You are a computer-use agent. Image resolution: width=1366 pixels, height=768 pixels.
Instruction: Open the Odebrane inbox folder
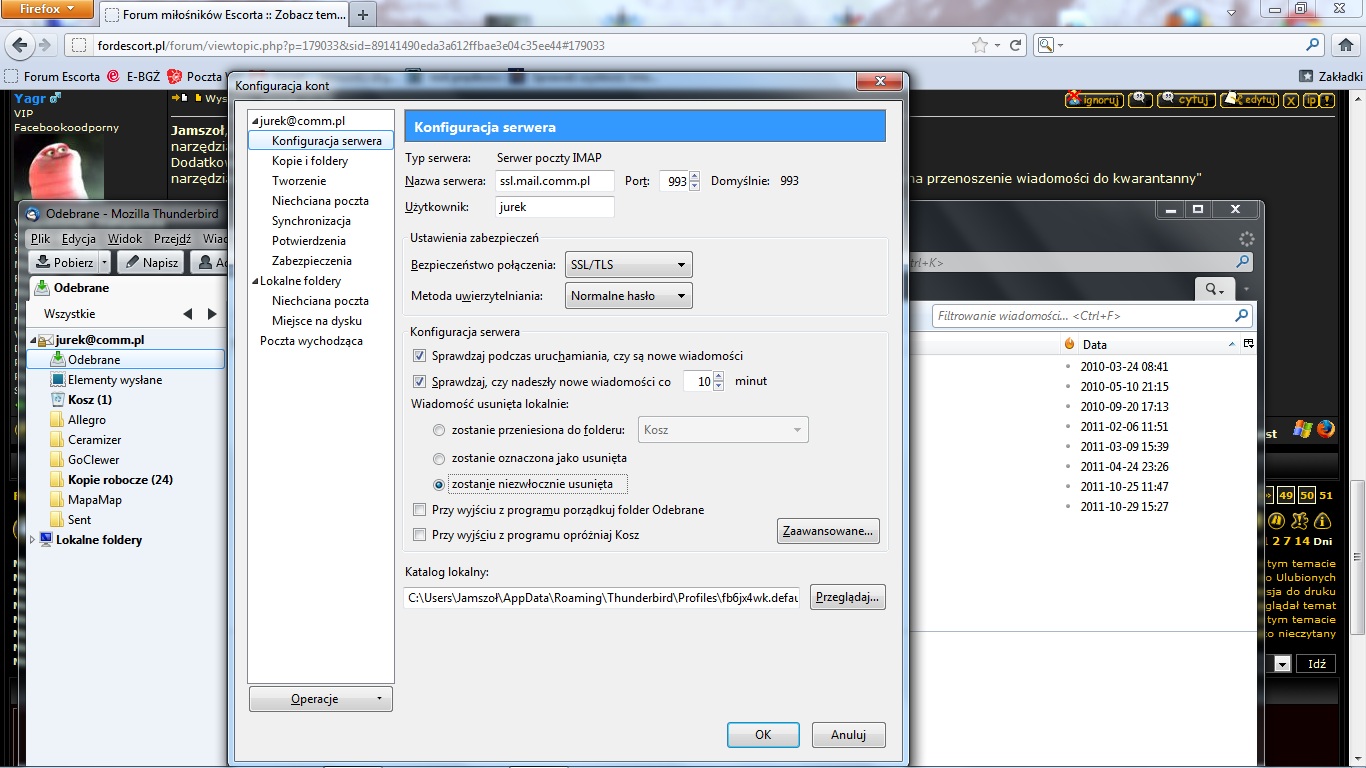(x=94, y=360)
